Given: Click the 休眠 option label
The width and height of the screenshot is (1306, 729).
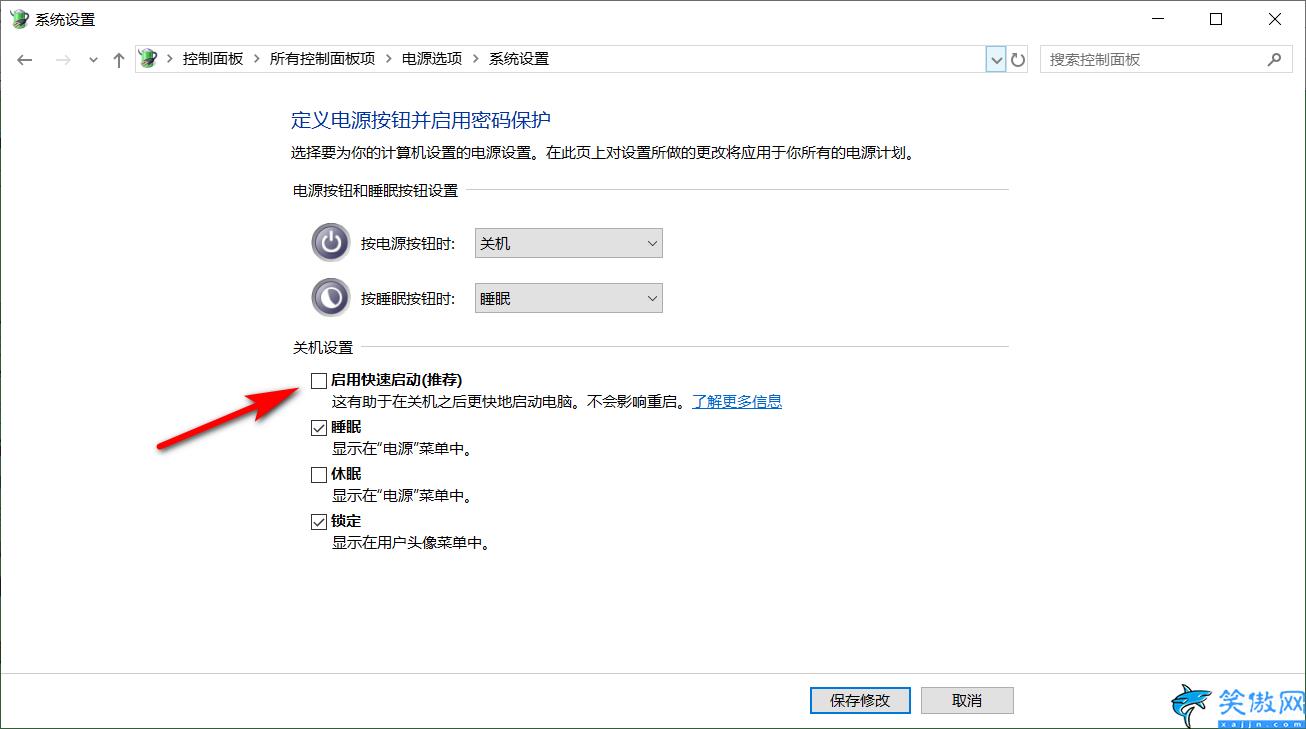Looking at the screenshot, I should pyautogui.click(x=346, y=474).
